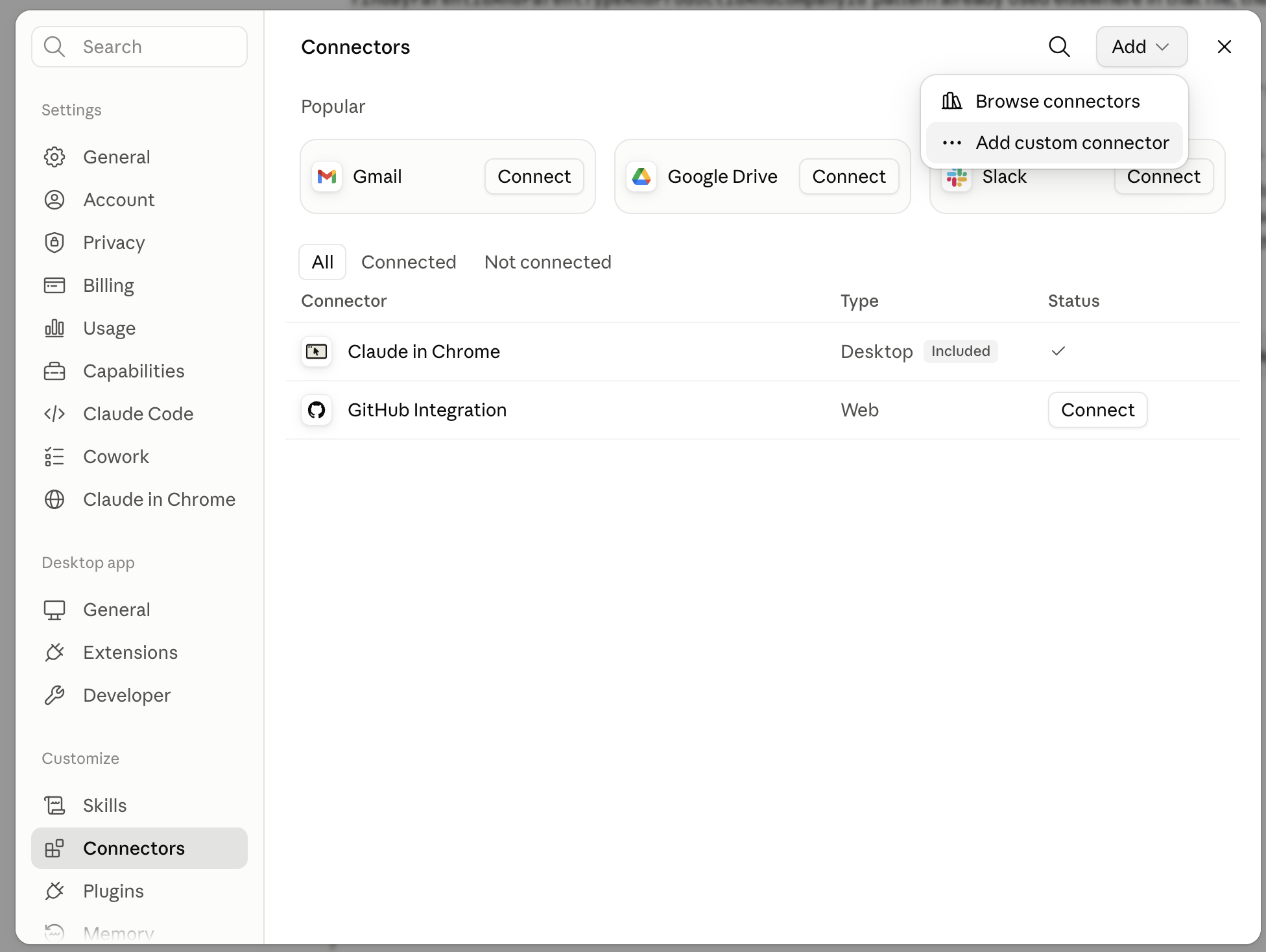
Task: Click the Capabilities briefcase icon
Action: click(54, 371)
